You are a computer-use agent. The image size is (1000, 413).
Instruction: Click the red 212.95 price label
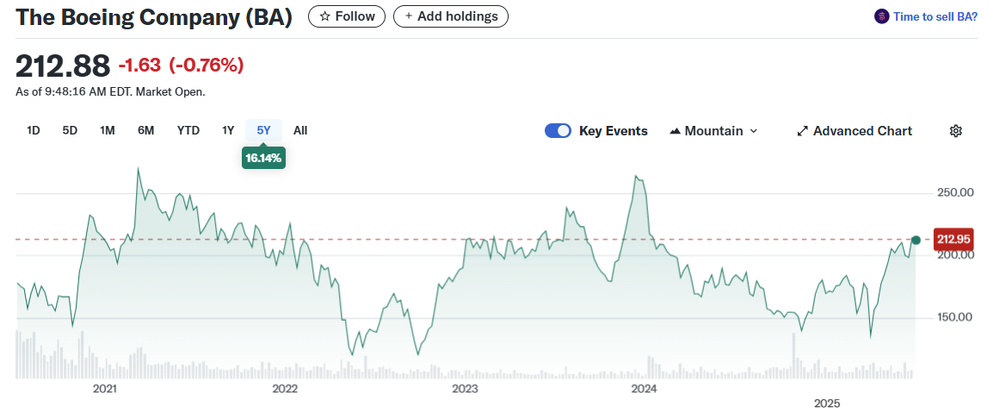coord(952,239)
